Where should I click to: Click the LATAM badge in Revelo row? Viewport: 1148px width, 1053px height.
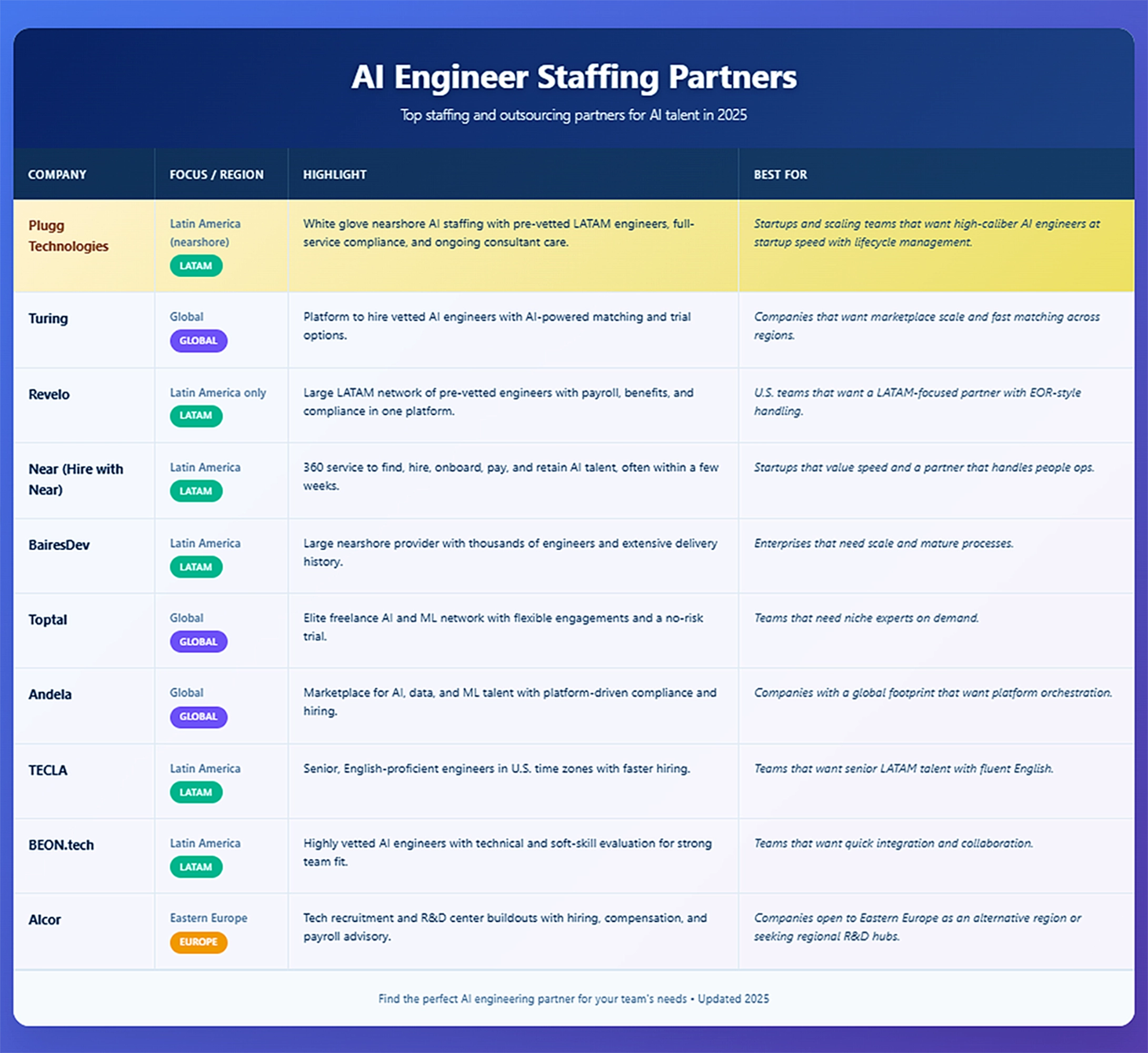pyautogui.click(x=196, y=415)
